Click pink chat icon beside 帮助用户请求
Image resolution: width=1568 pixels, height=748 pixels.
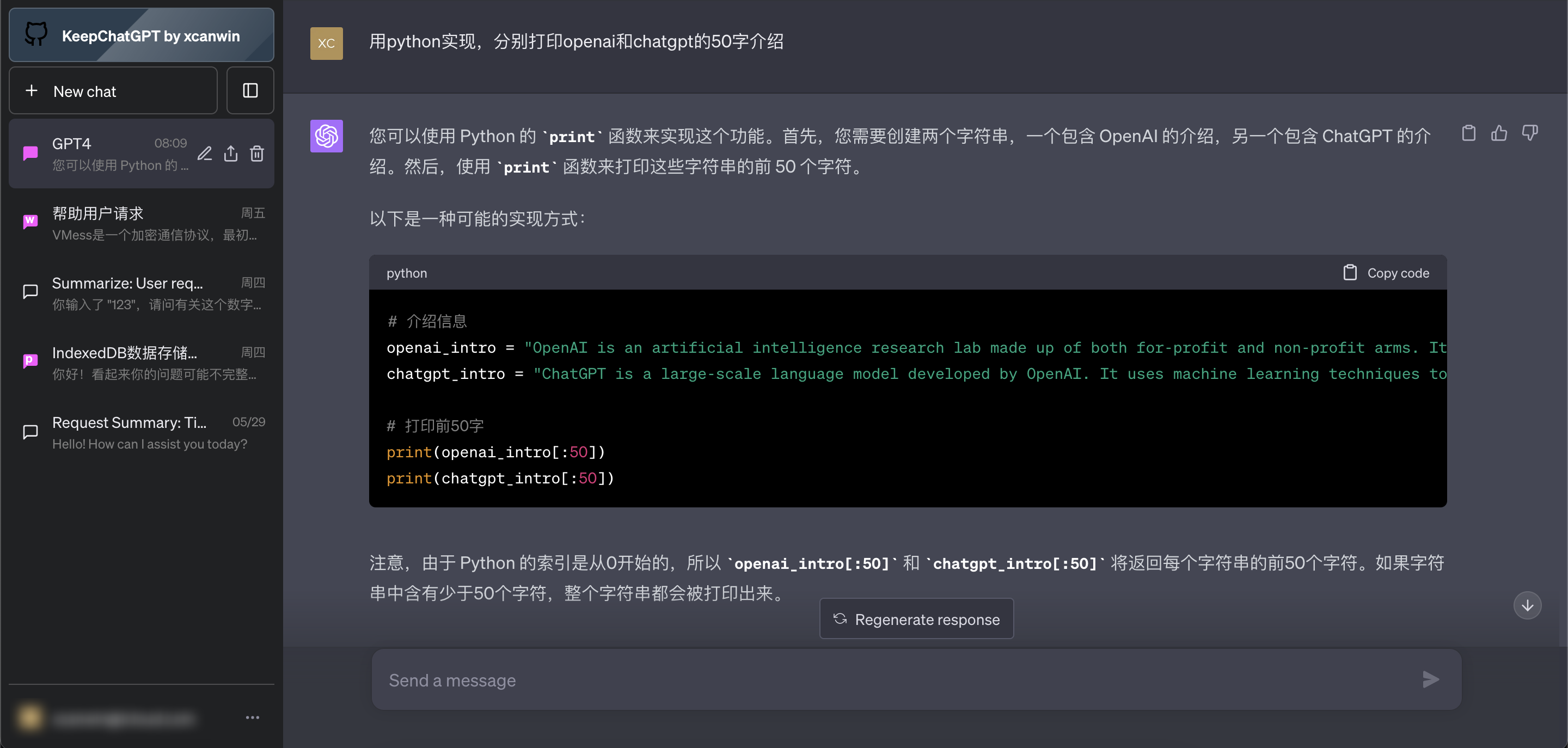(30, 222)
